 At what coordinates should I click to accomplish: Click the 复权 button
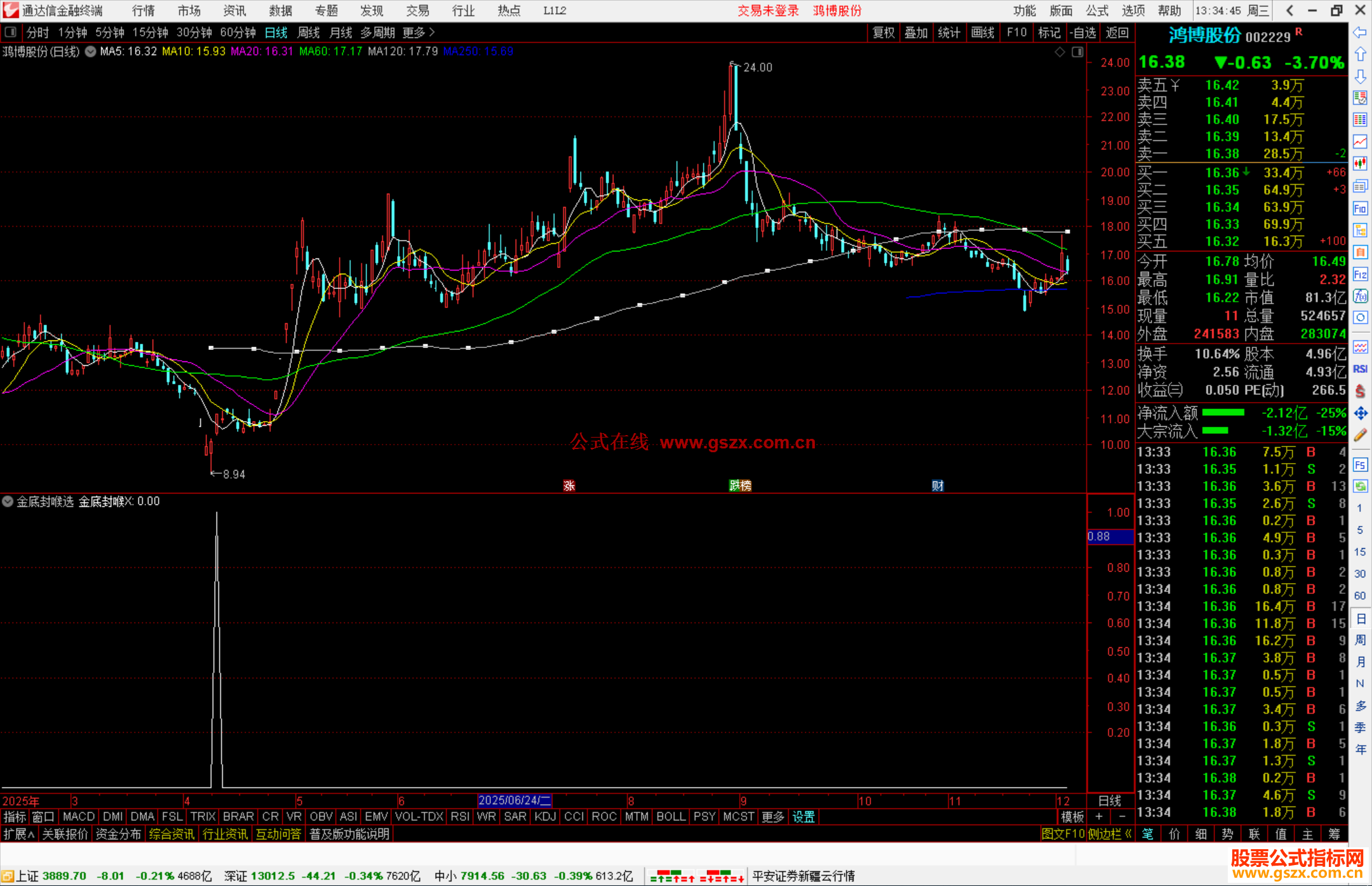(884, 32)
